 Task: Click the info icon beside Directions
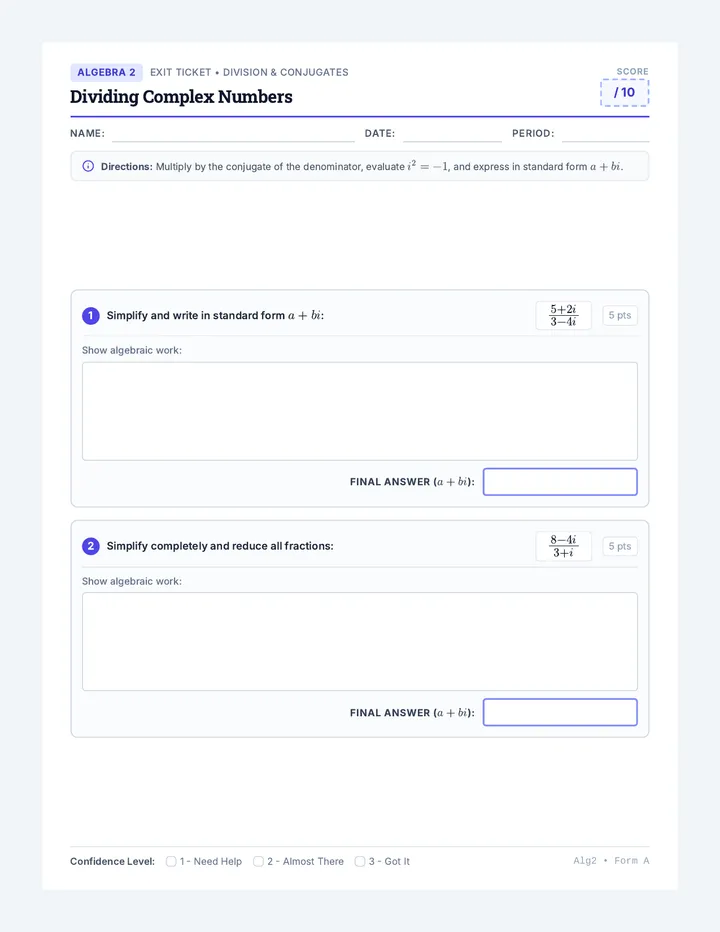click(88, 166)
